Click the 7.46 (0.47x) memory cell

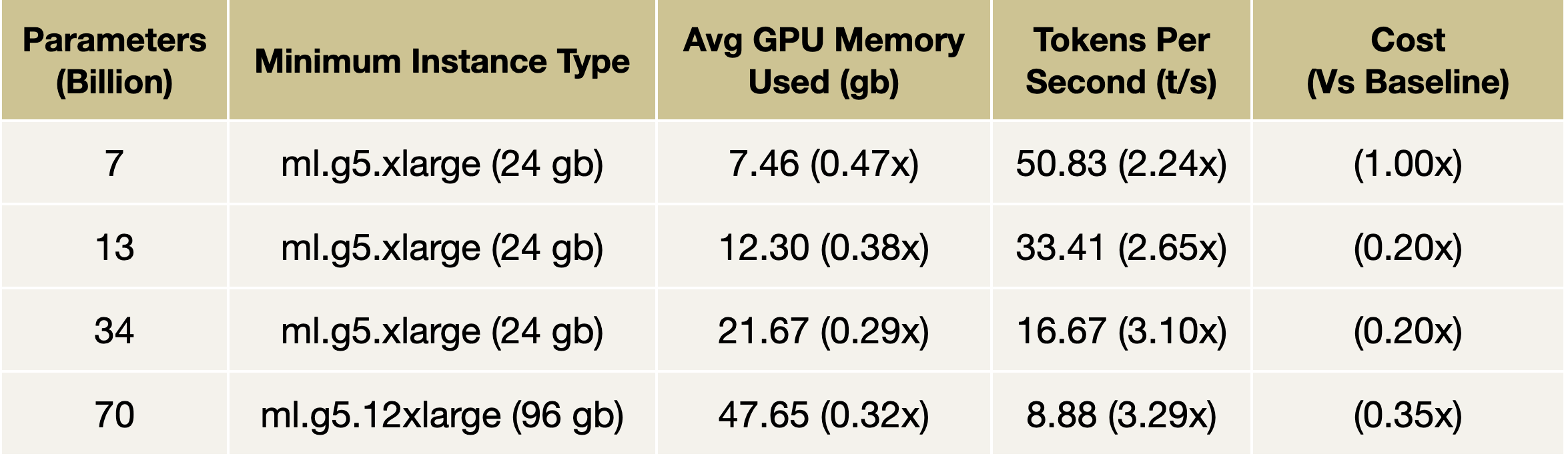tap(823, 163)
